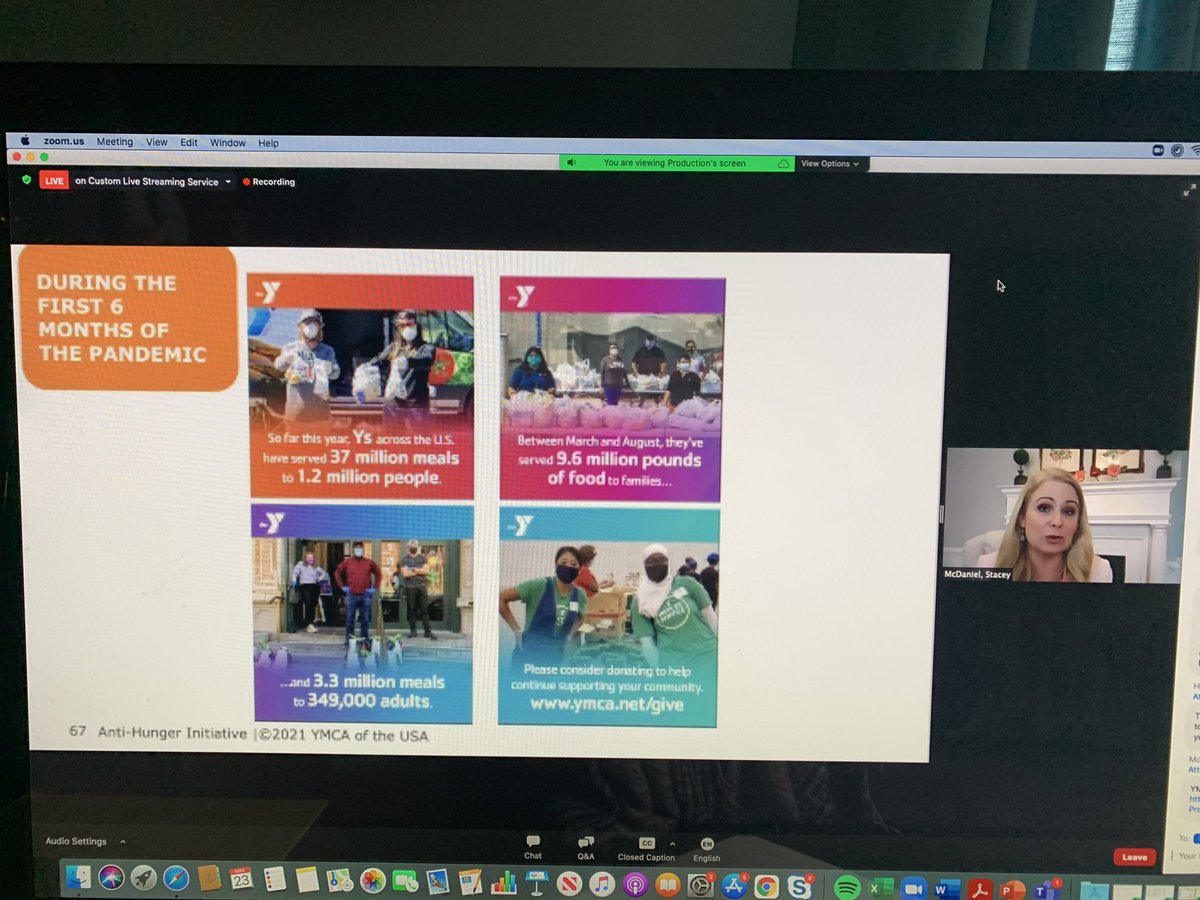This screenshot has width=1200, height=900.
Task: Open Microsoft Teams from the Dock
Action: click(1046, 889)
